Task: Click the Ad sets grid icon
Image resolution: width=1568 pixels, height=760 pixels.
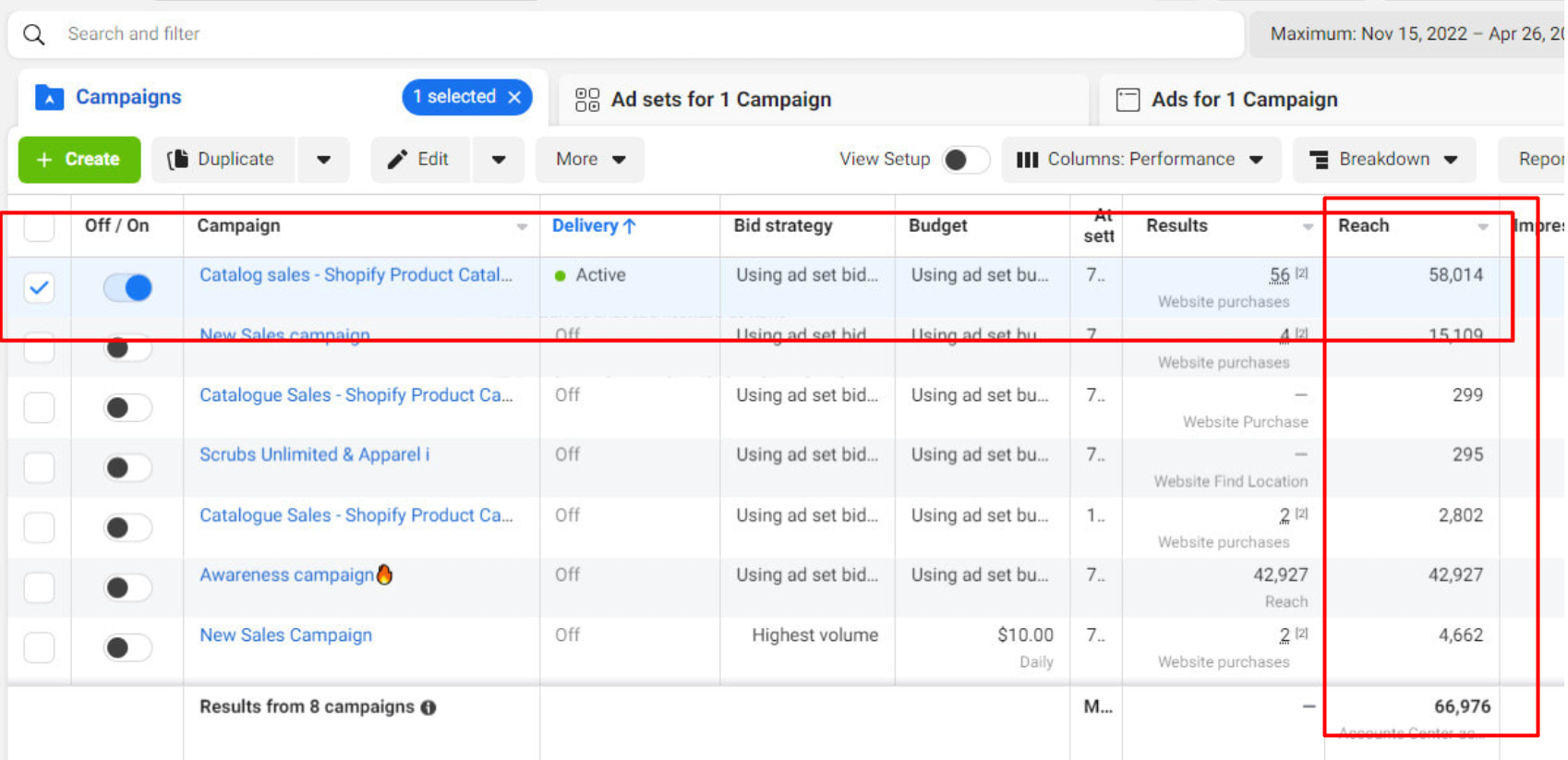Action: [x=587, y=100]
